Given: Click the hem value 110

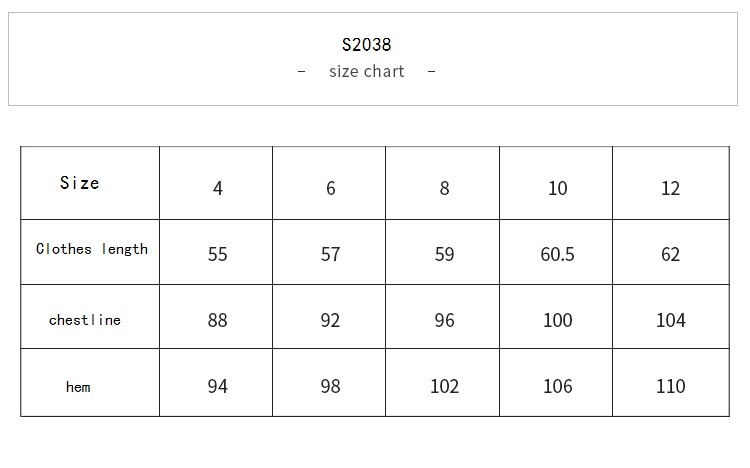Looking at the screenshot, I should point(671,386).
